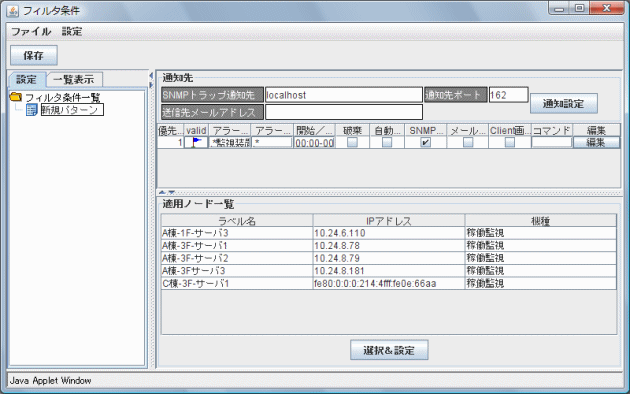Select the A棟-1F-サーバ3 row label
The width and height of the screenshot is (630, 394).
pyautogui.click(x=195, y=233)
